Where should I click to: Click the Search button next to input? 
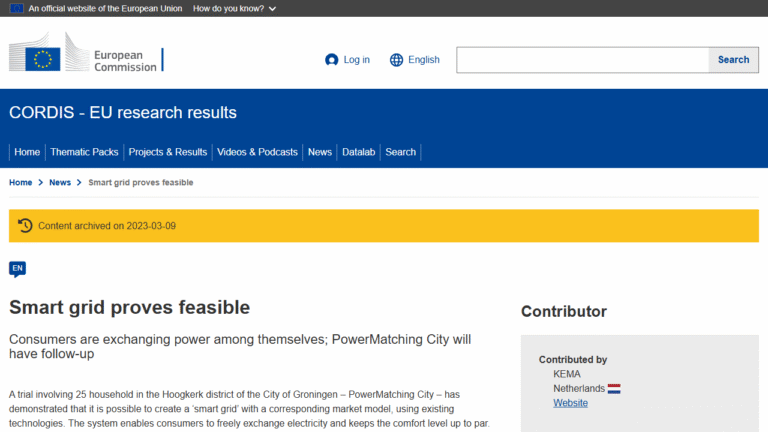point(733,60)
